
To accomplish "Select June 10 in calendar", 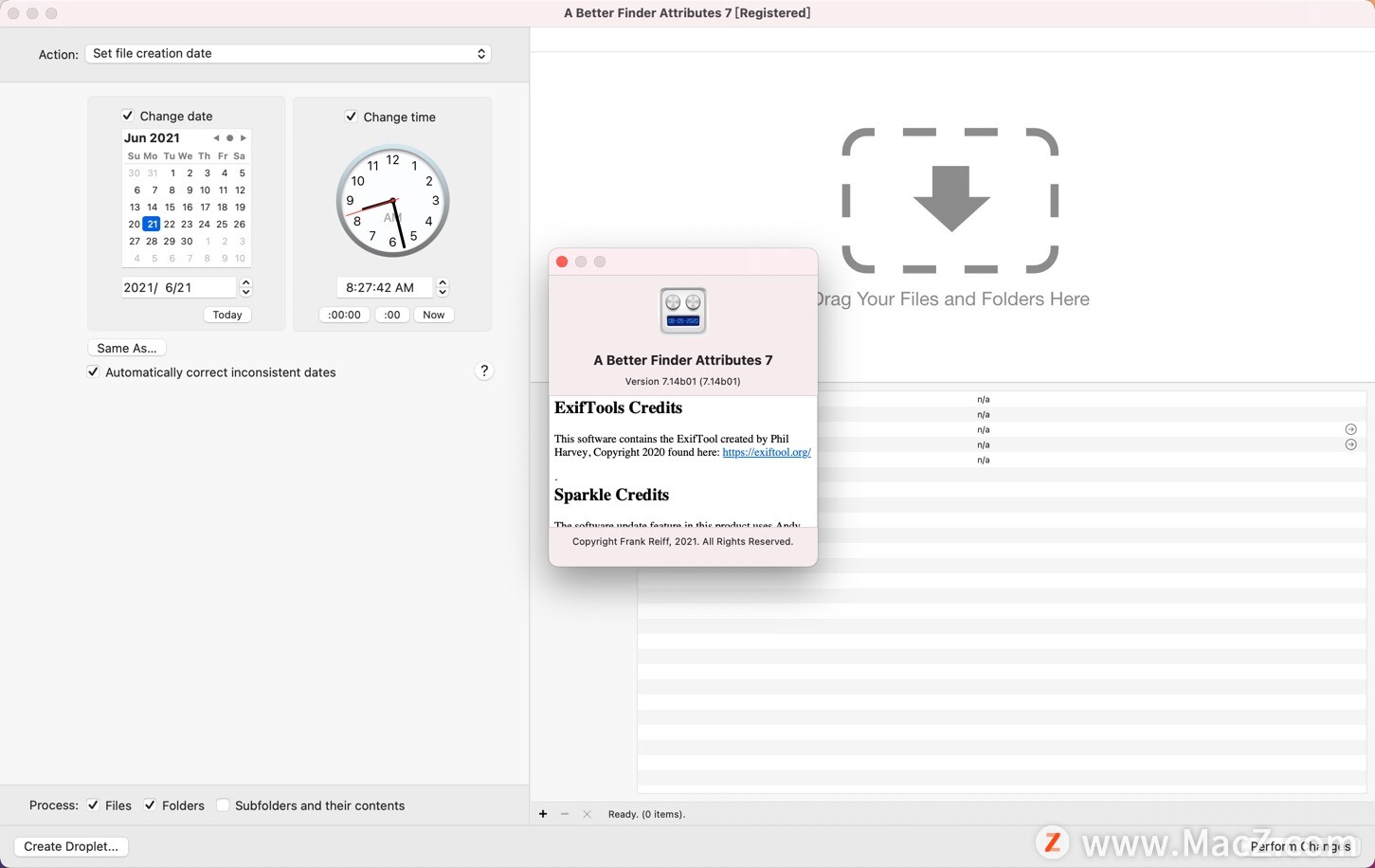I will (x=205, y=190).
